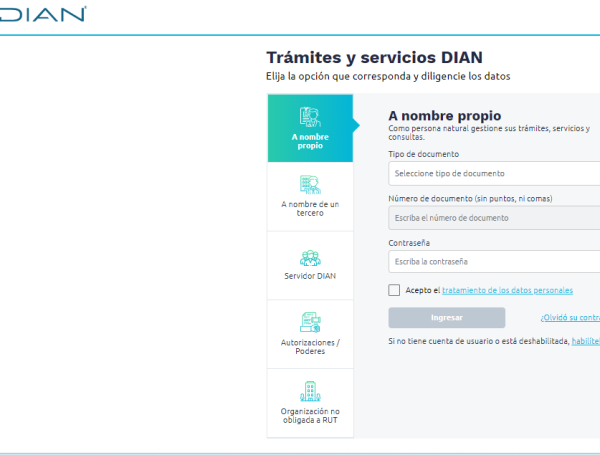The width and height of the screenshot is (600, 455).
Task: Select the A nombre propio icon
Action: [x=310, y=117]
